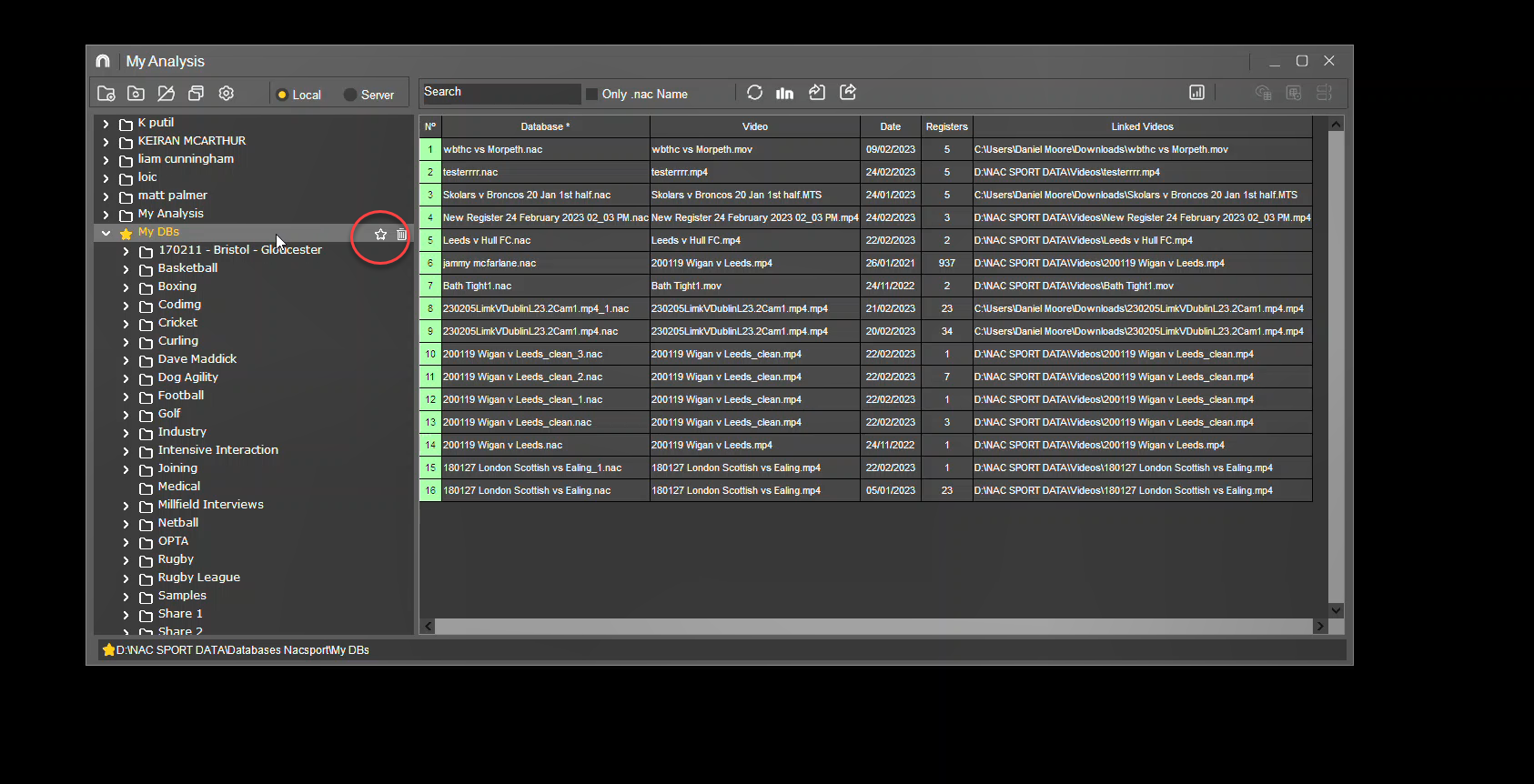Click the 937 registers cell
1534x784 pixels.
pos(946,263)
